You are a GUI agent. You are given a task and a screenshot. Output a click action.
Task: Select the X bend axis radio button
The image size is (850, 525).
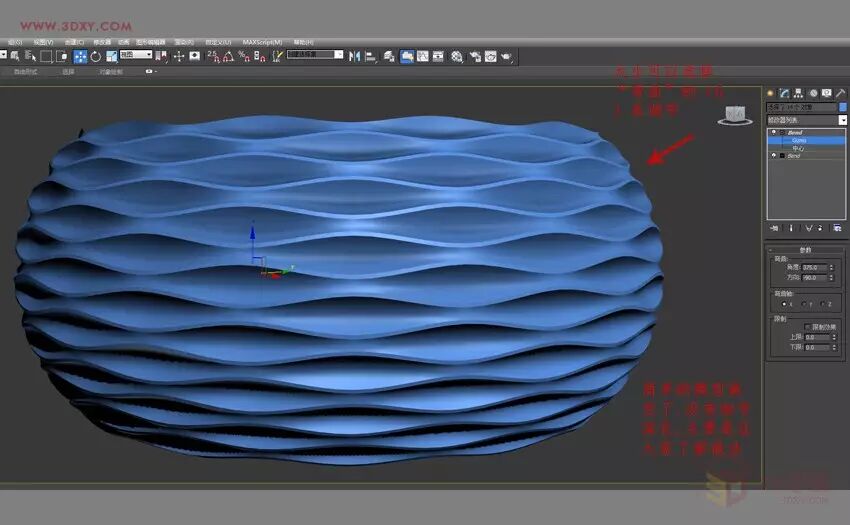784,304
